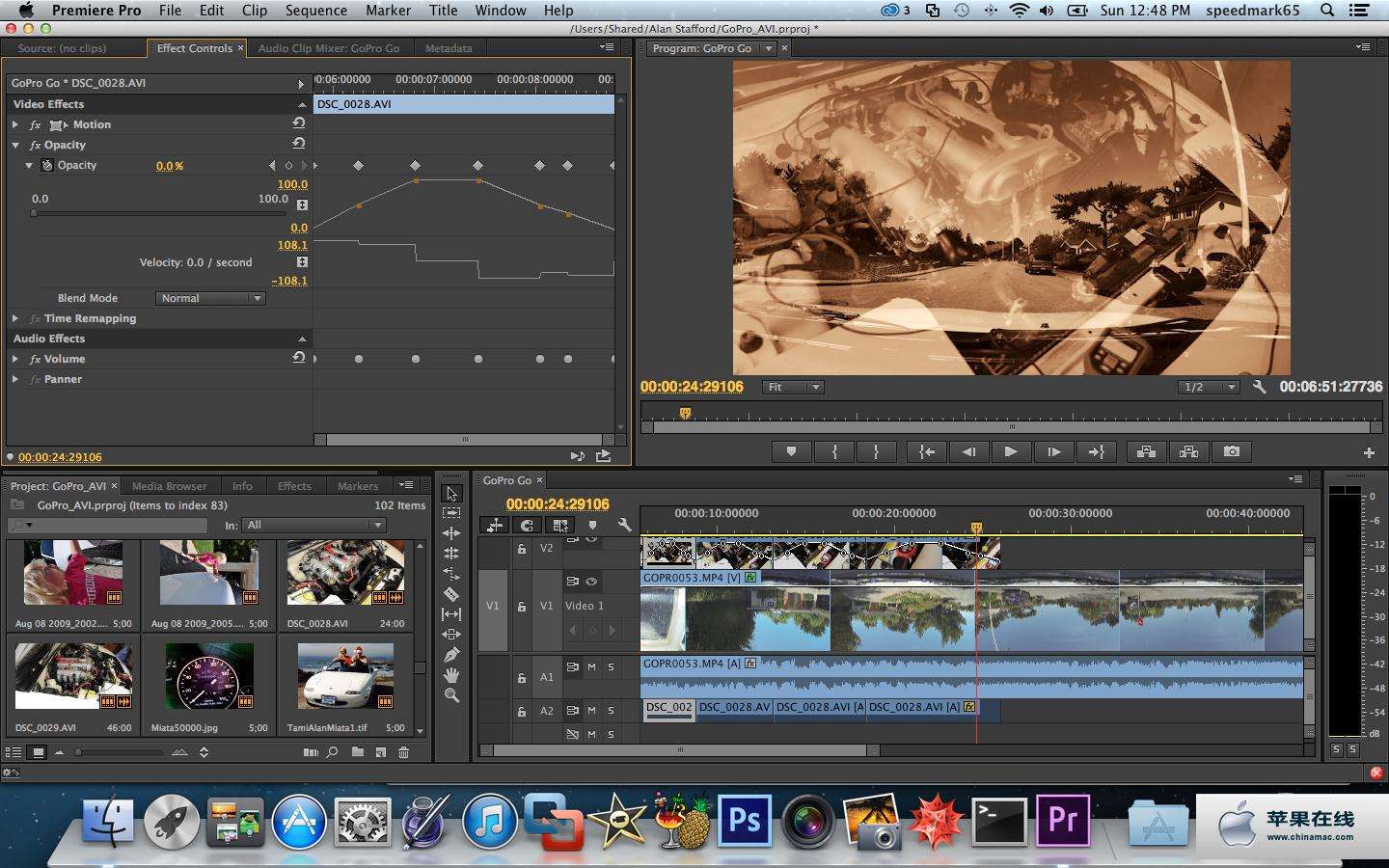This screenshot has width=1389, height=868.
Task: Click the Export Frame camera icon
Action: click(x=1232, y=451)
